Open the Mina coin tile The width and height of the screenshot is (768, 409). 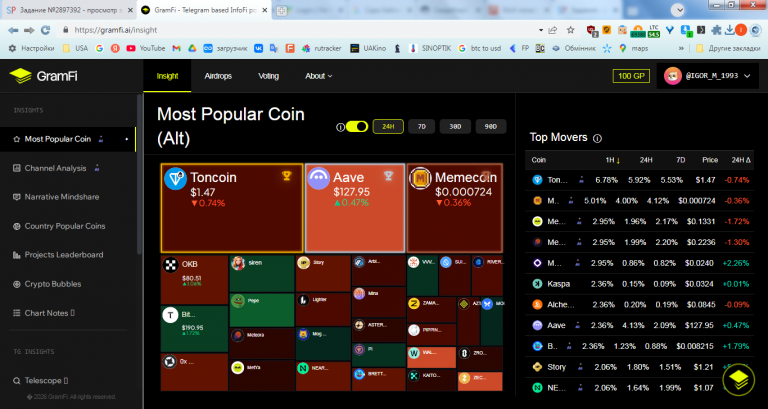coord(379,302)
